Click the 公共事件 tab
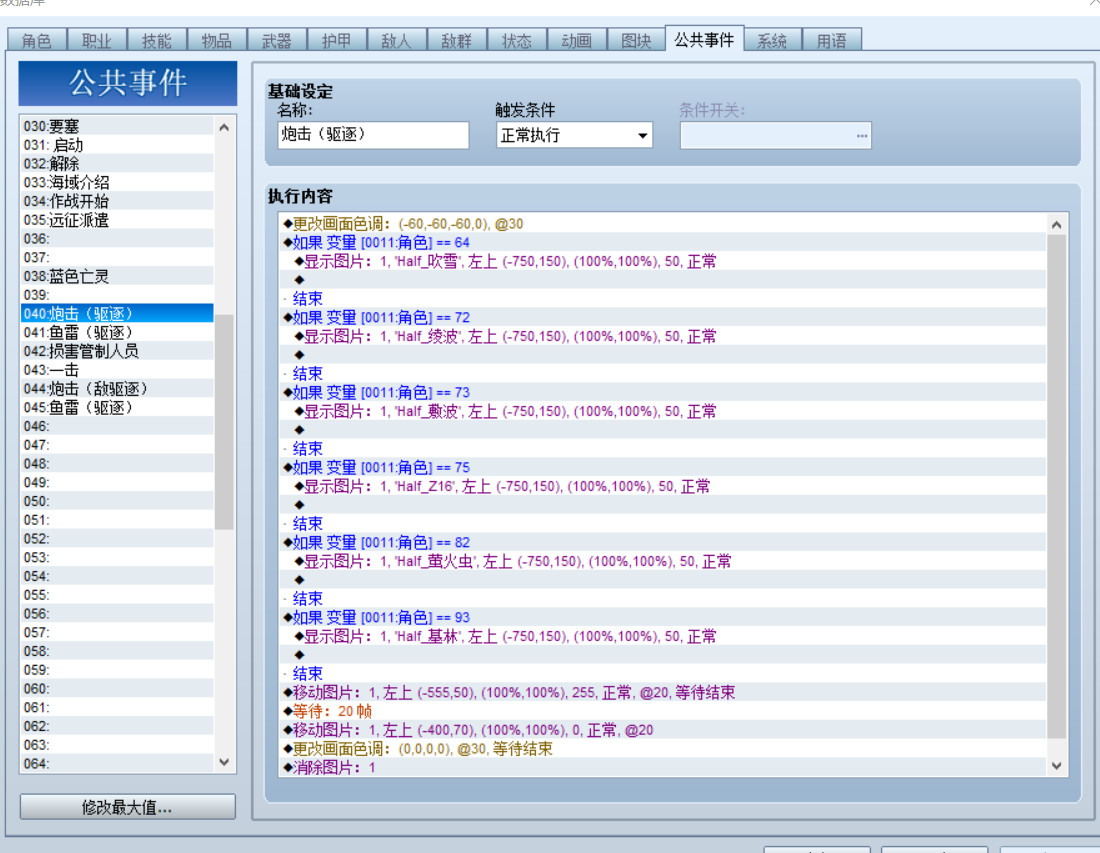The width and height of the screenshot is (1100, 853). click(704, 39)
